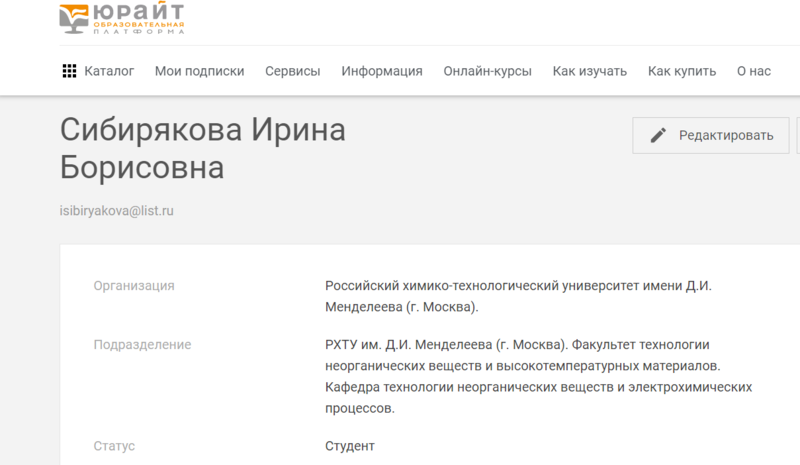Viewport: 800px width, 465px height.
Task: Navigate to Как изучать
Action: coord(589,71)
